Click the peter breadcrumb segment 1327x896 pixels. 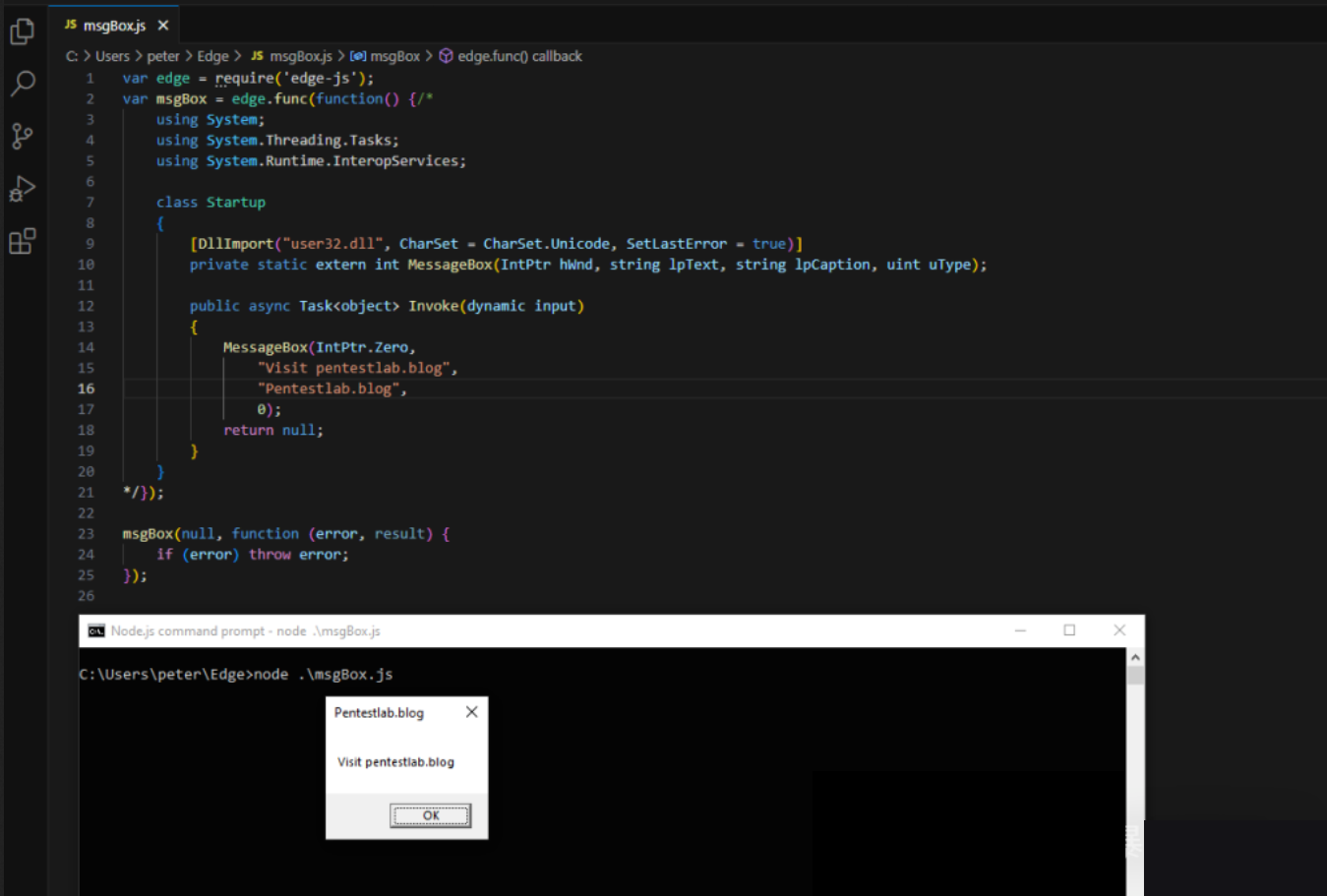click(x=163, y=56)
